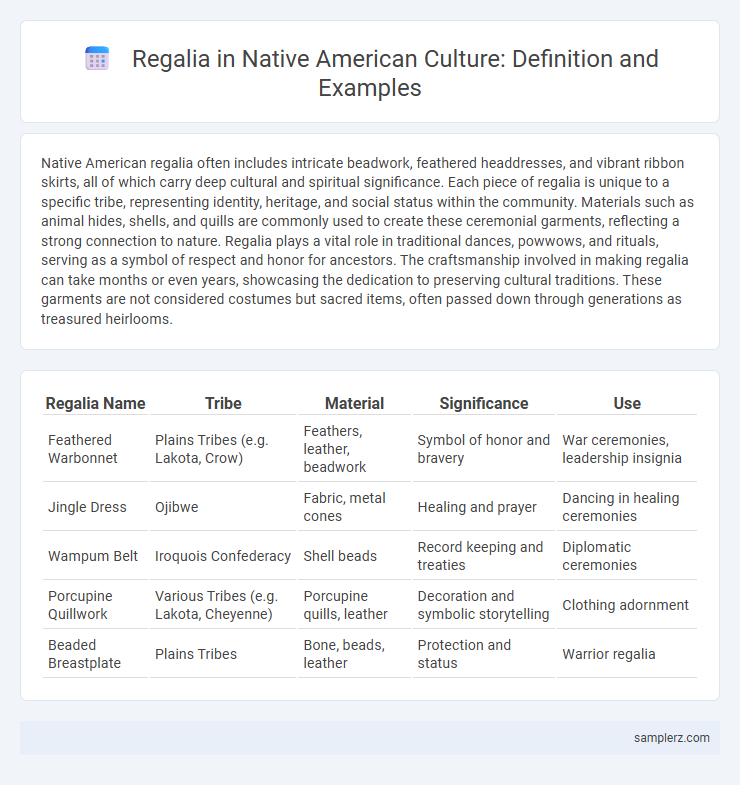
Task: Click the 'Ojibwe' tribe cell
Action: 223,507
